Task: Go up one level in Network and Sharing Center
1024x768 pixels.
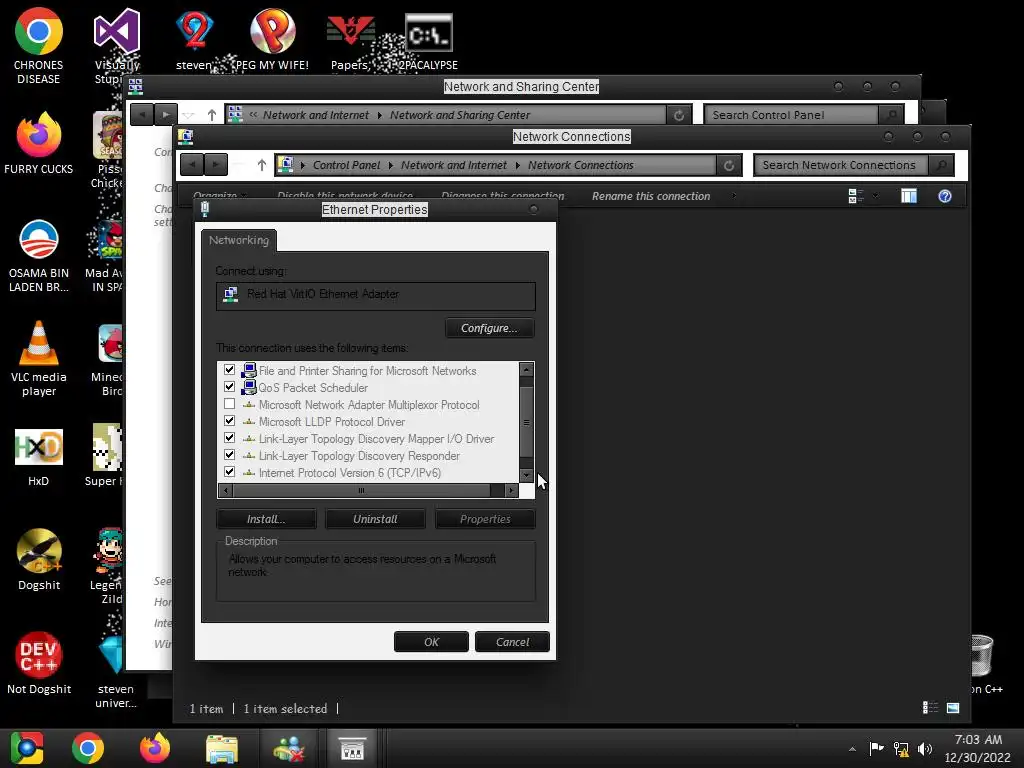Action: (x=212, y=115)
